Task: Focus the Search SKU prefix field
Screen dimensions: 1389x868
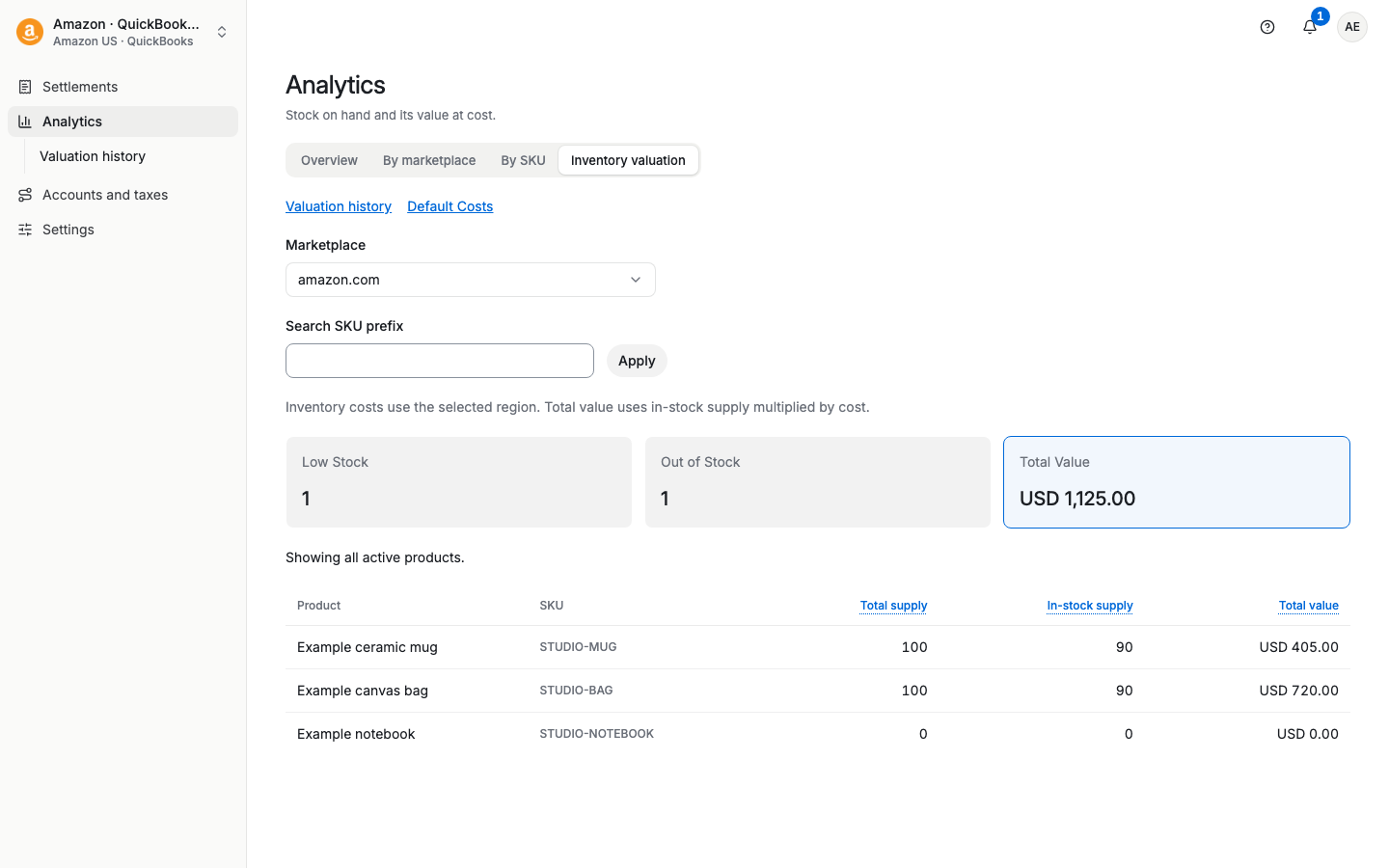Action: 440,361
